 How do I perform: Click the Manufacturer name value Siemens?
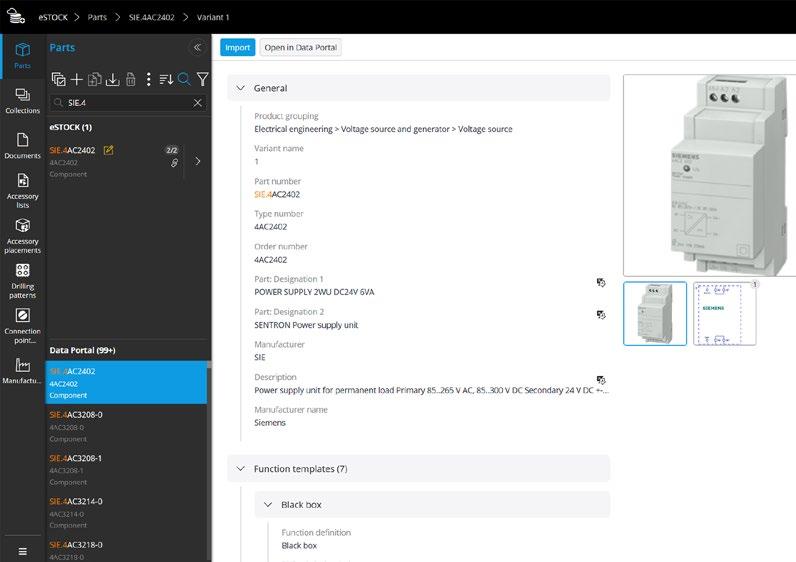point(270,422)
